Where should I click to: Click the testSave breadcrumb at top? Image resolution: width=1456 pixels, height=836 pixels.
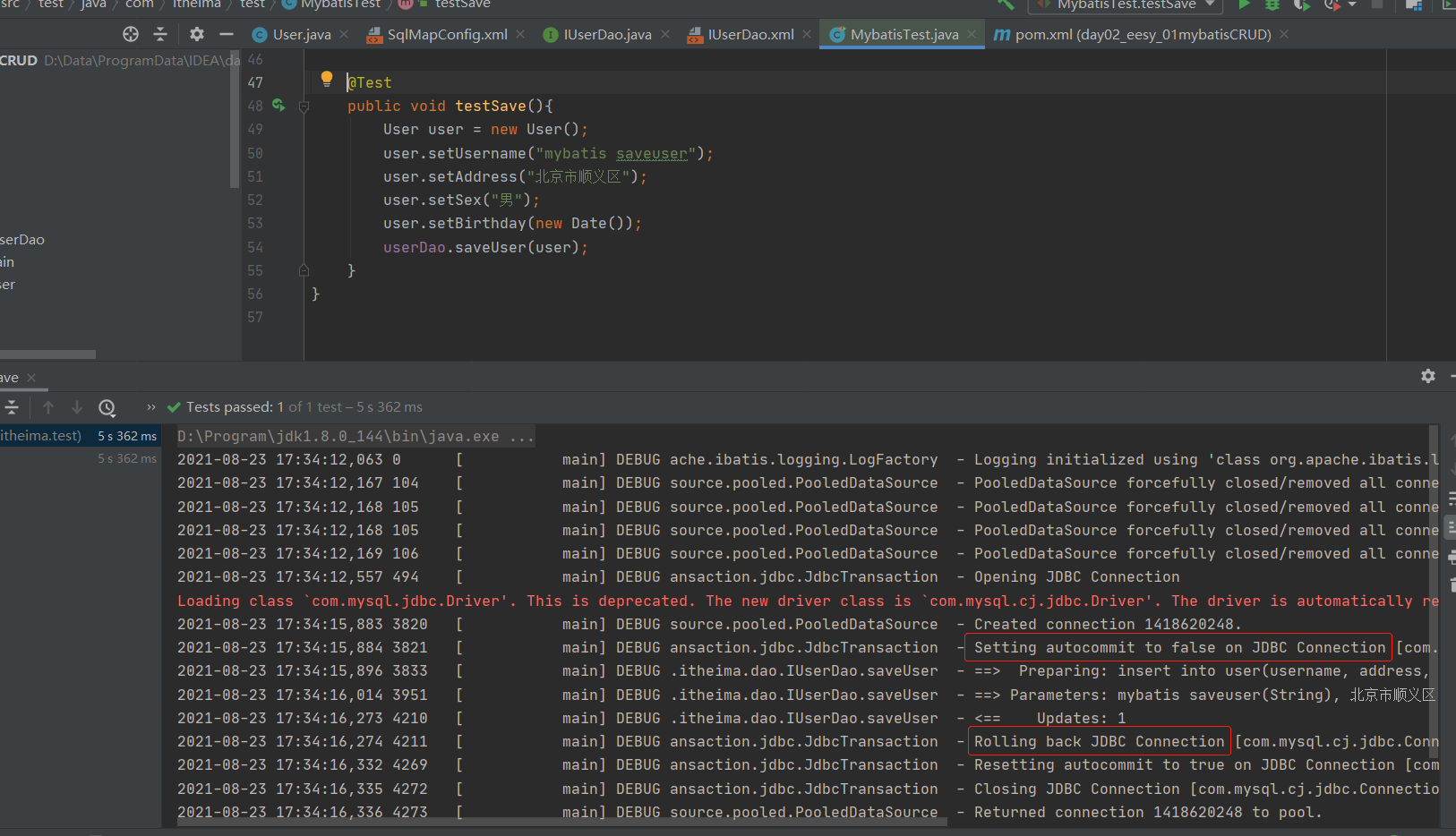(462, 4)
